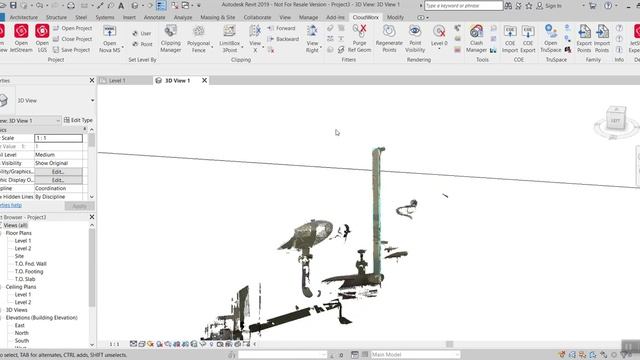
Task: Click Purge Ref Geom icon
Action: coord(360,31)
